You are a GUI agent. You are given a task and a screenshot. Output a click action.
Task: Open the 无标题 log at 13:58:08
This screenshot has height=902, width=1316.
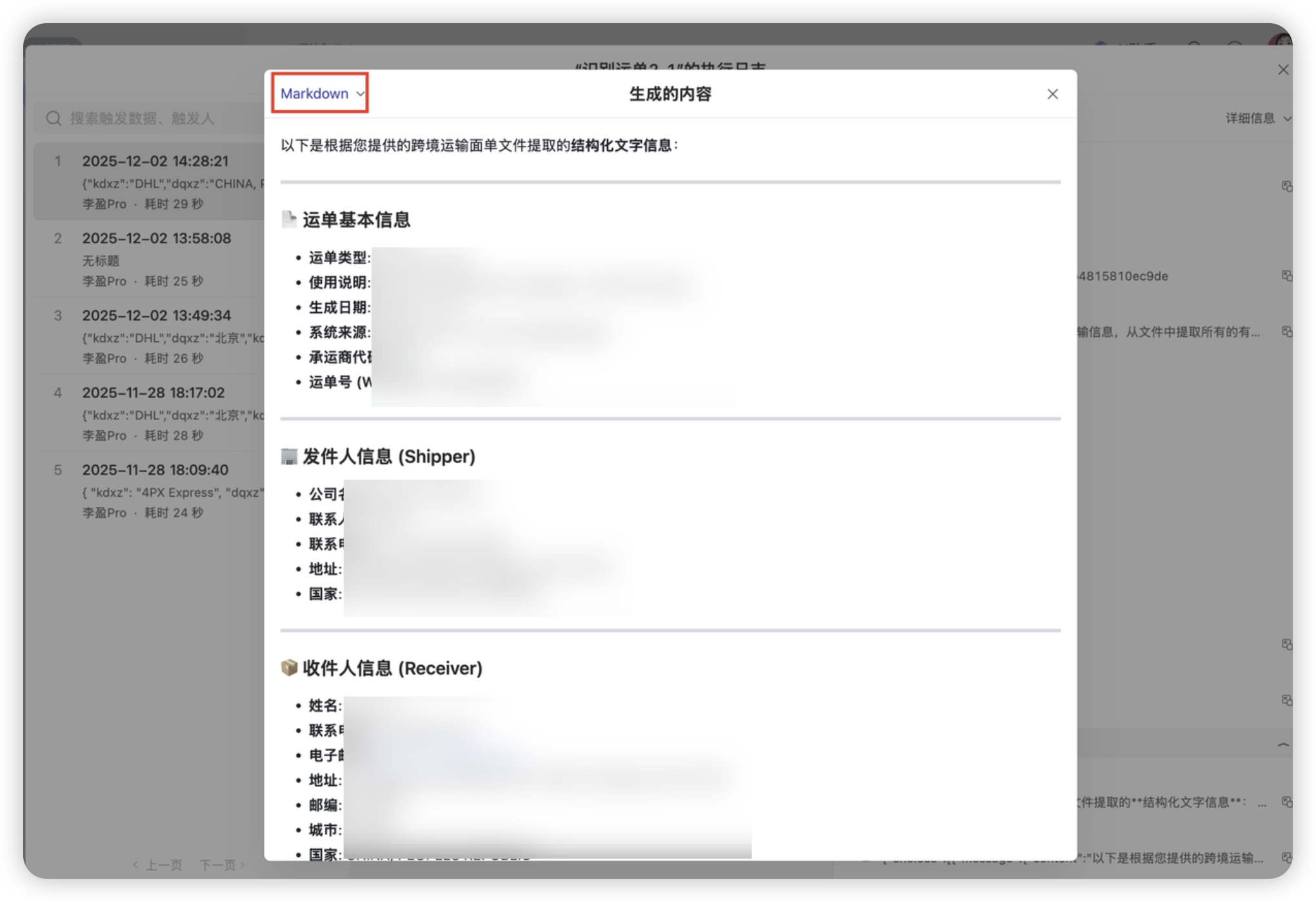156,239
